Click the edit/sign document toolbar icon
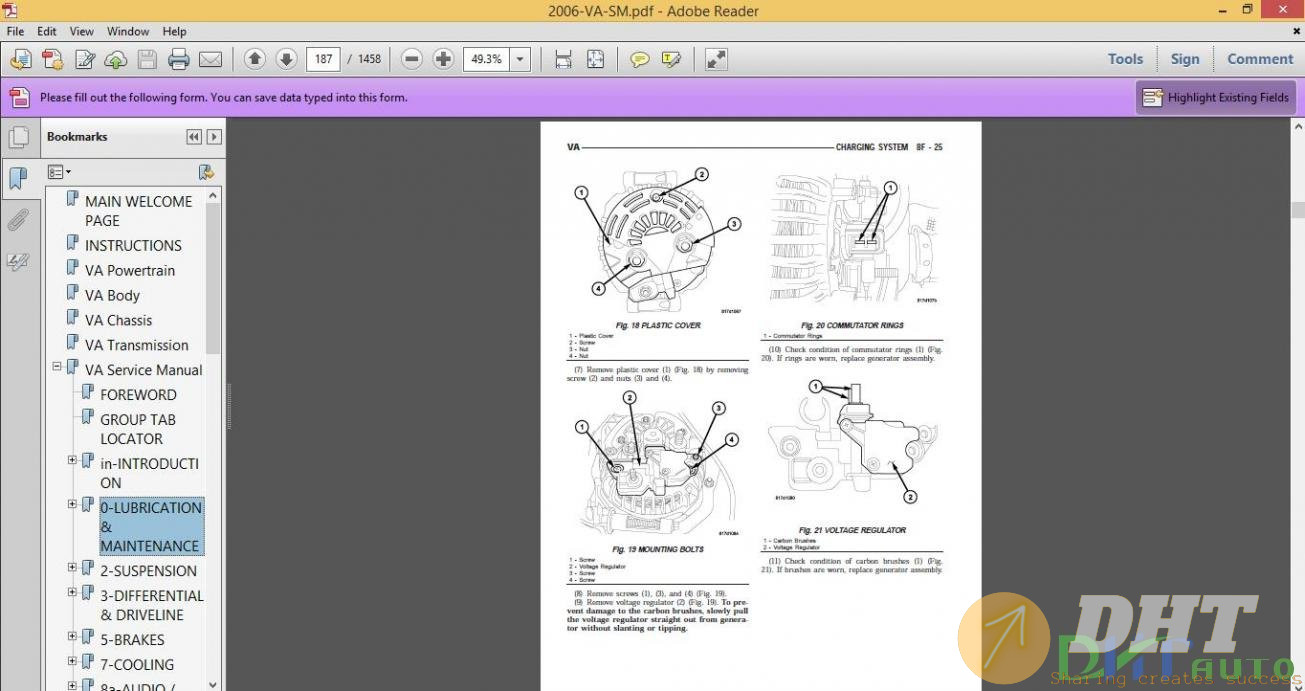This screenshot has height=691, width=1305. click(84, 59)
